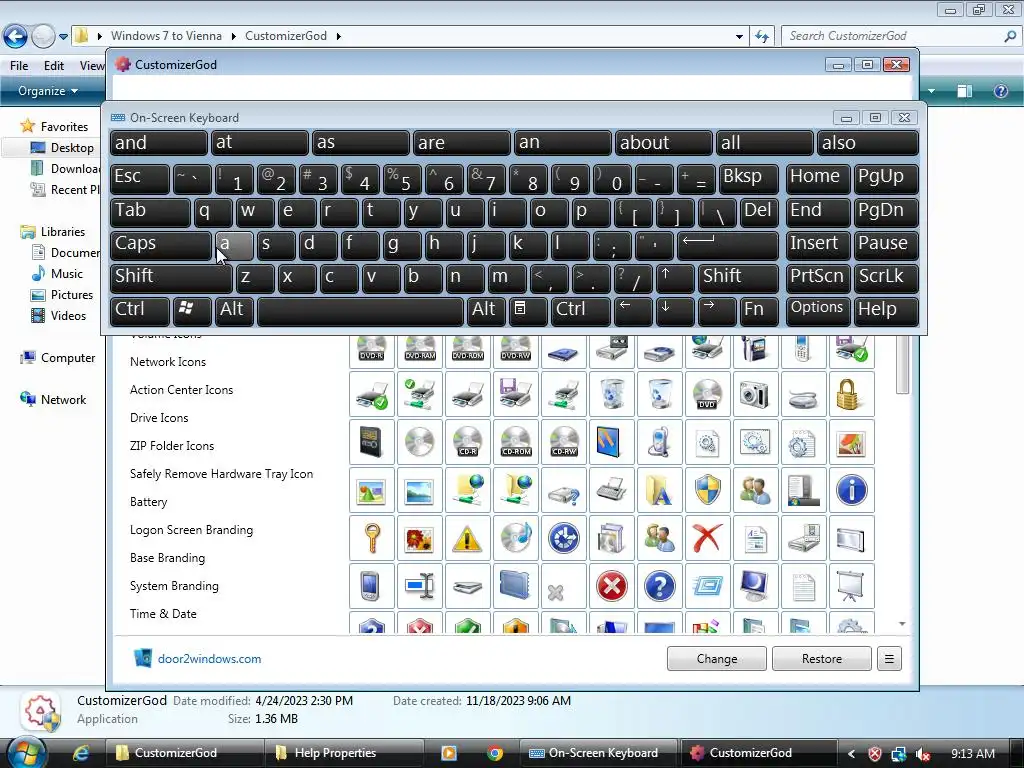Select Desktop in Explorer Favorites

72,148
